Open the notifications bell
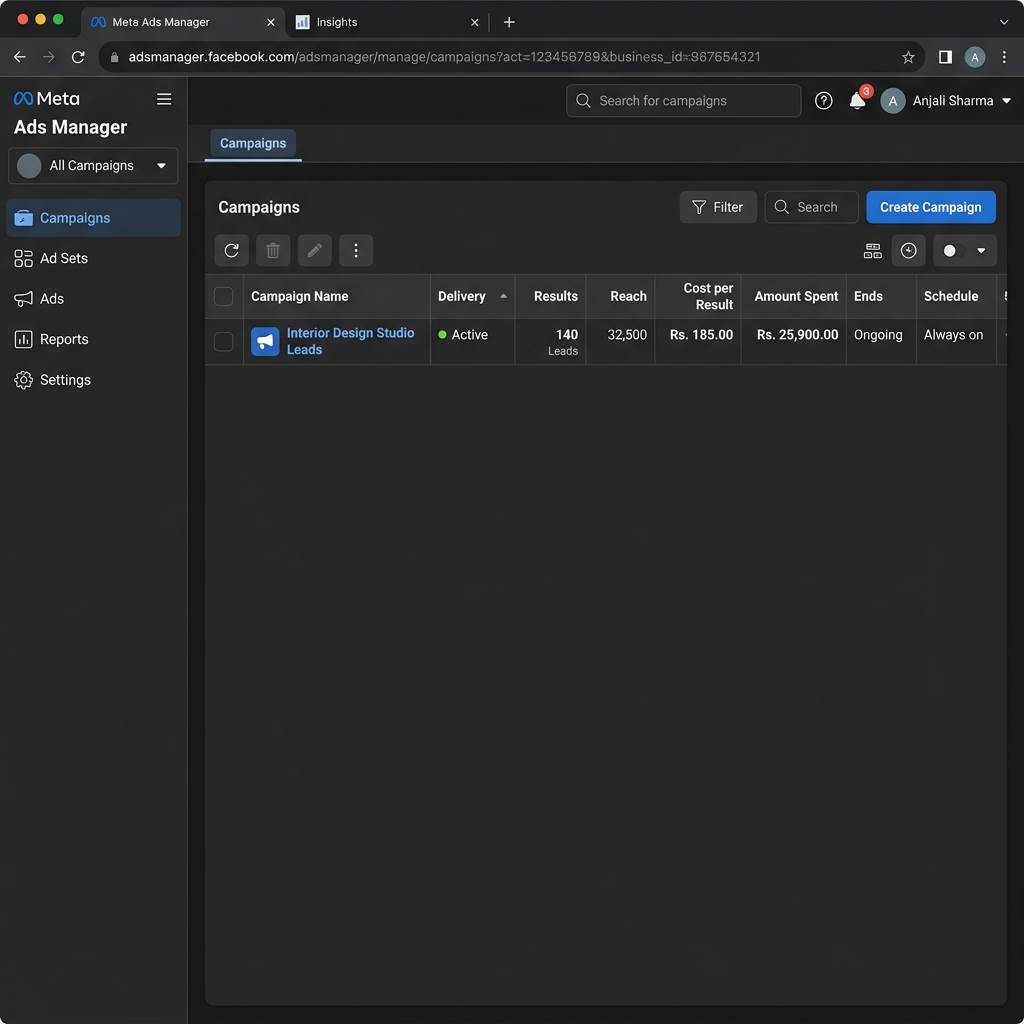 tap(857, 101)
